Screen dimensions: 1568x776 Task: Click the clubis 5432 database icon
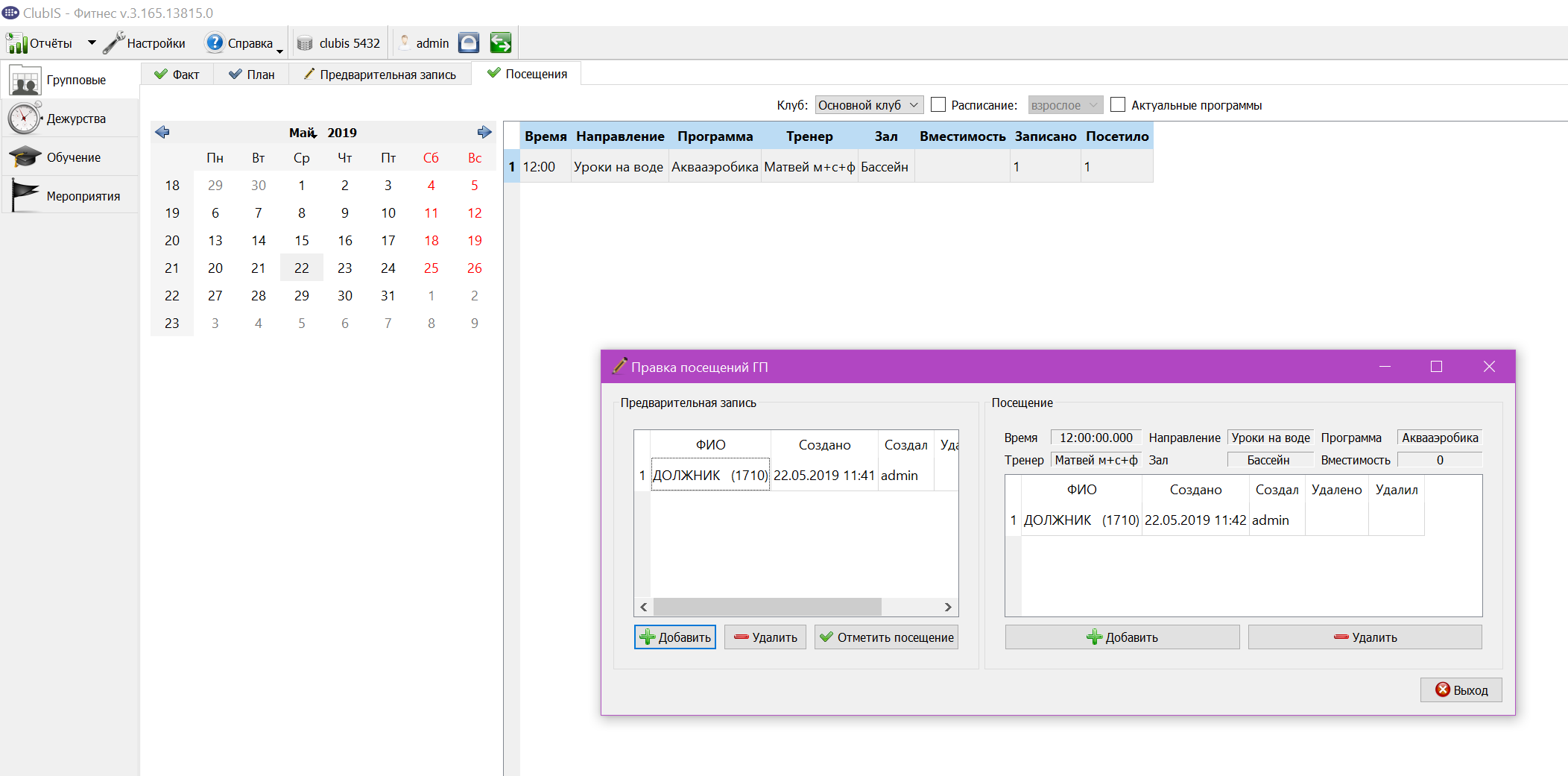click(x=305, y=43)
